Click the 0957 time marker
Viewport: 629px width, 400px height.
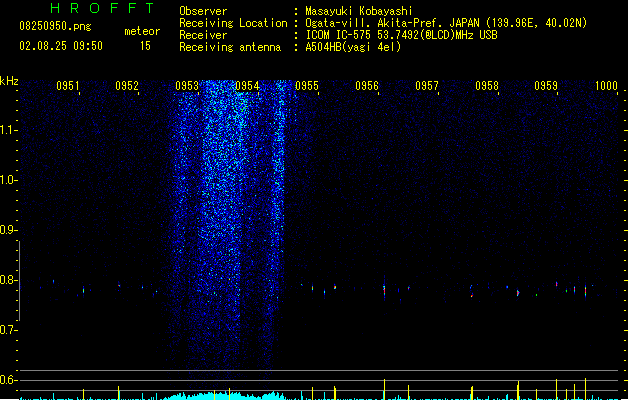pyautogui.click(x=427, y=86)
